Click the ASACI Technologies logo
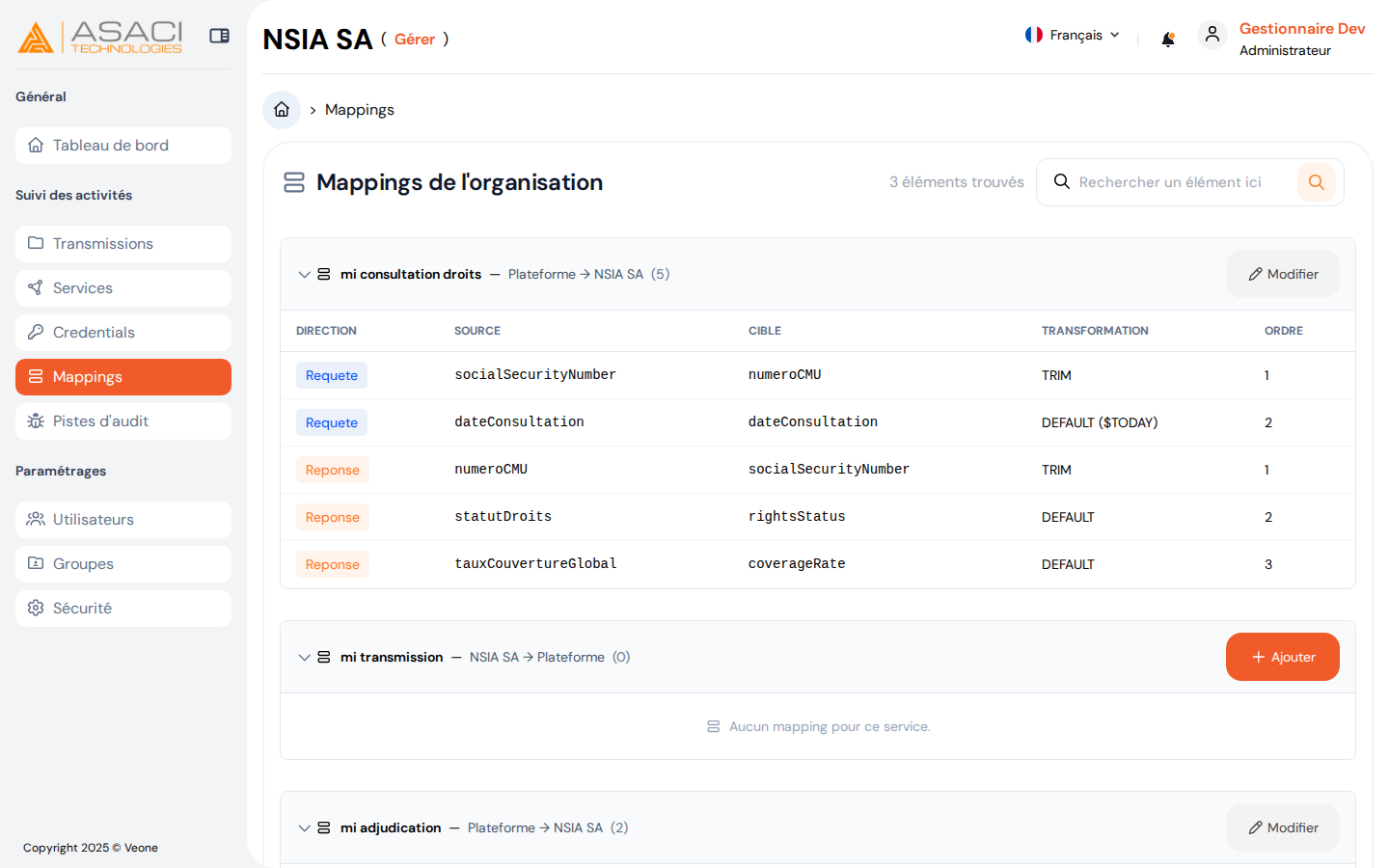1389x868 pixels. tap(100, 37)
